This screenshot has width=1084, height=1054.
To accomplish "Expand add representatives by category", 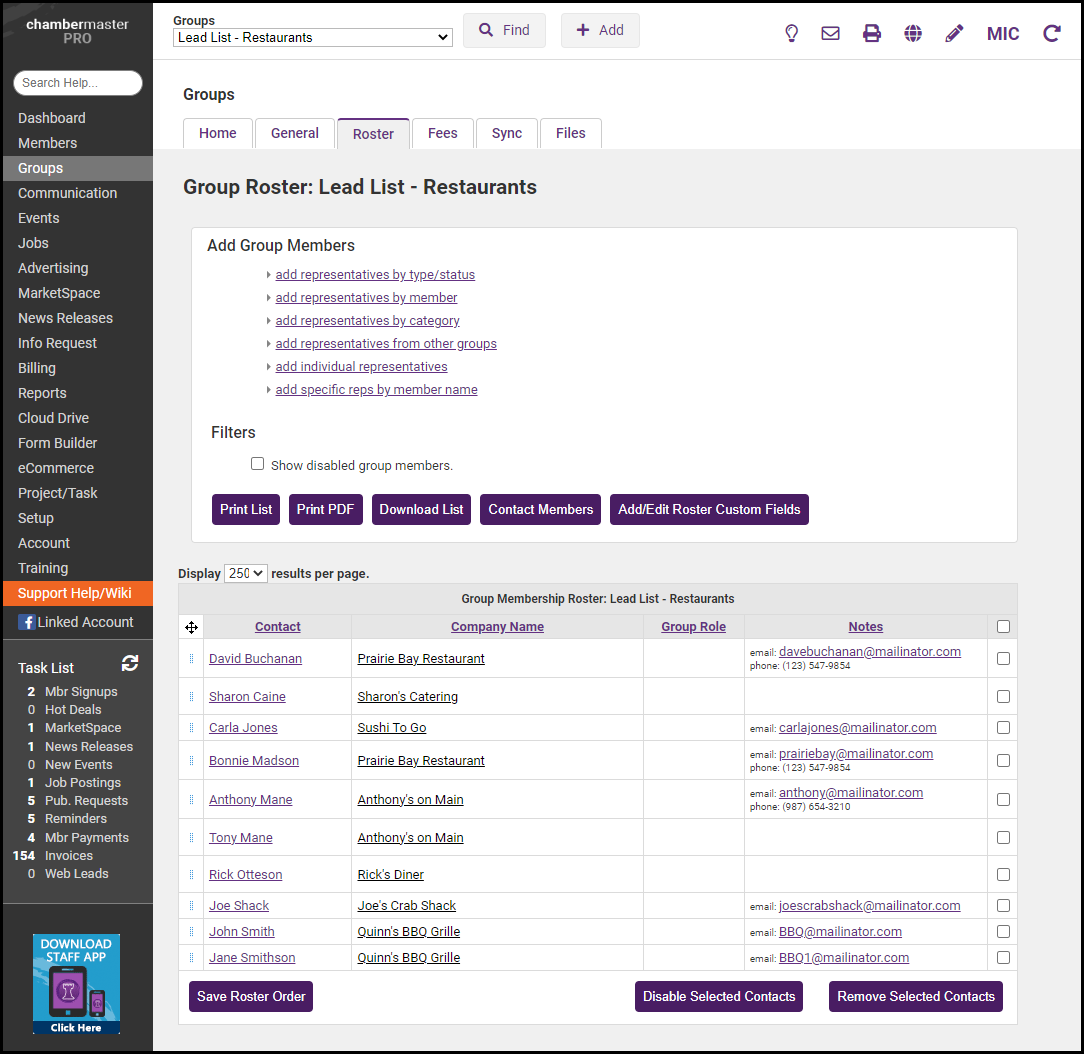I will [x=367, y=321].
